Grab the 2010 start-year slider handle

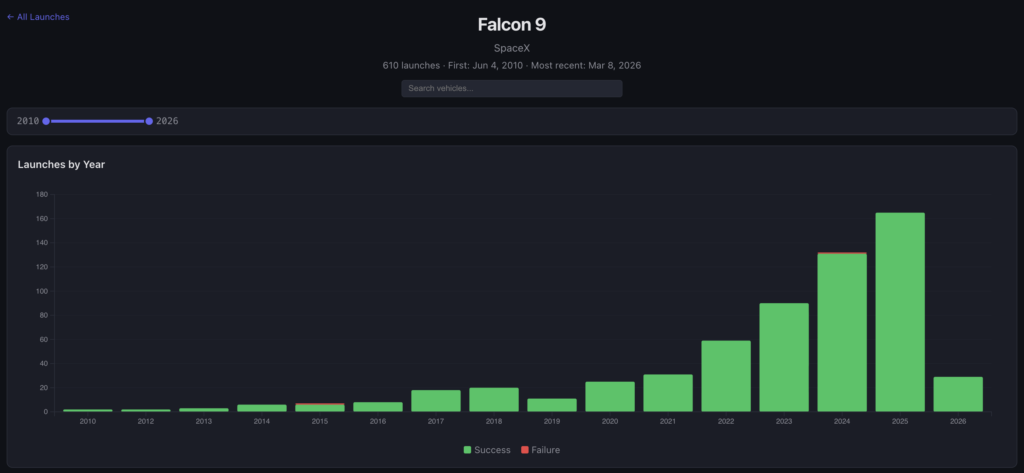[x=46, y=121]
